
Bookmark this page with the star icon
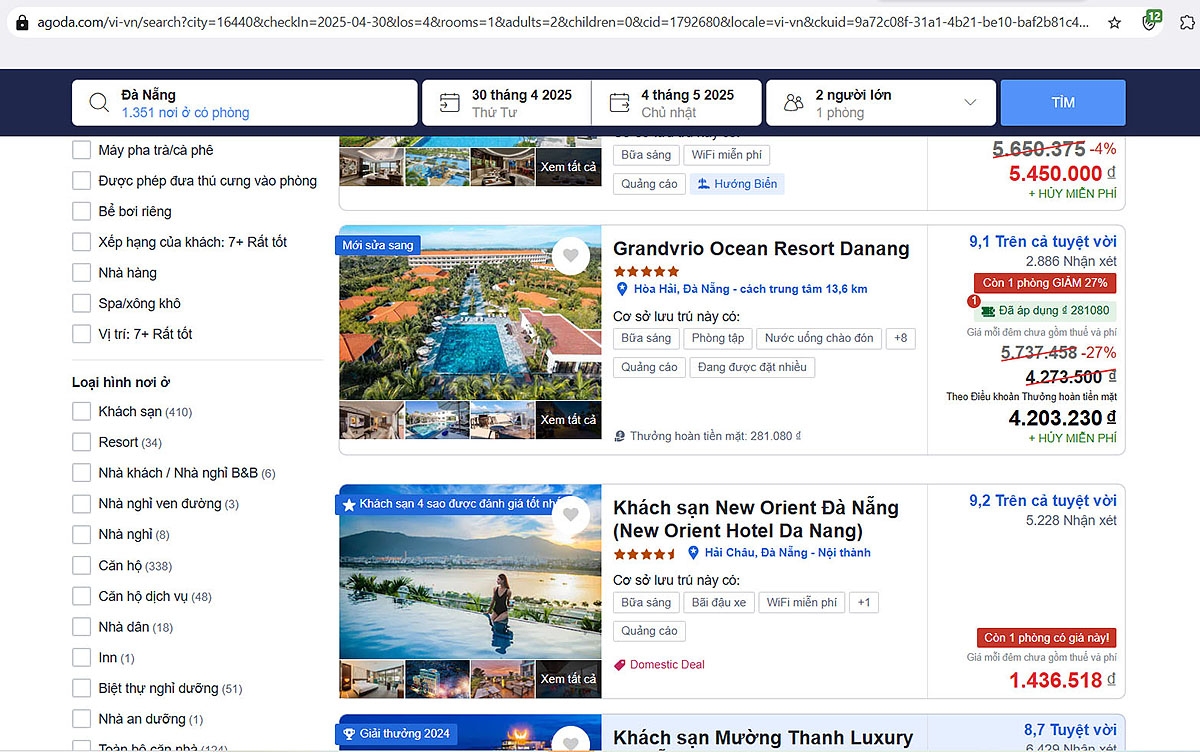[1114, 21]
